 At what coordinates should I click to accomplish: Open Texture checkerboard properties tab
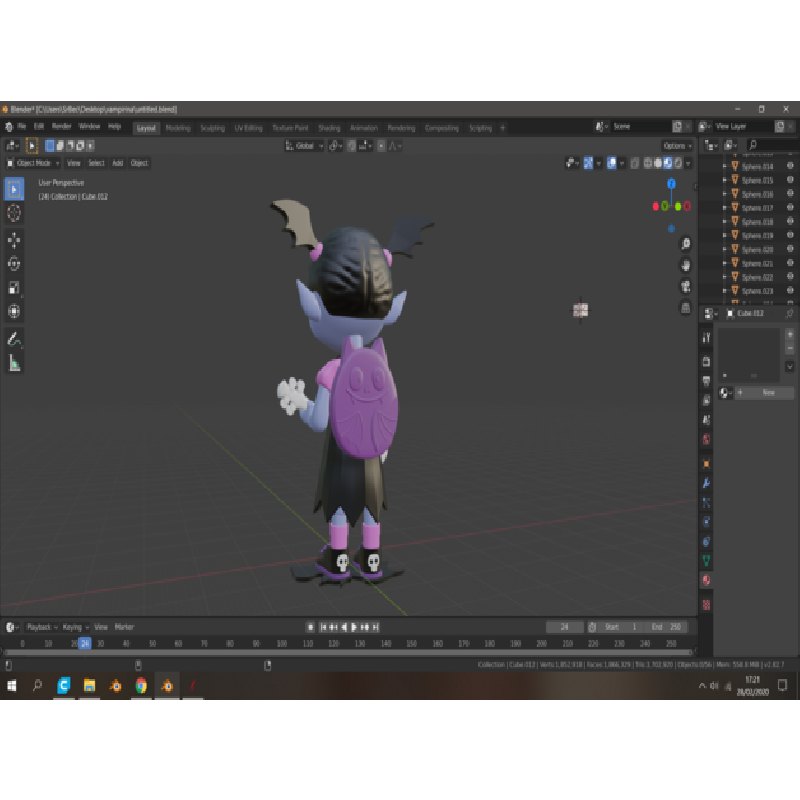pyautogui.click(x=707, y=605)
